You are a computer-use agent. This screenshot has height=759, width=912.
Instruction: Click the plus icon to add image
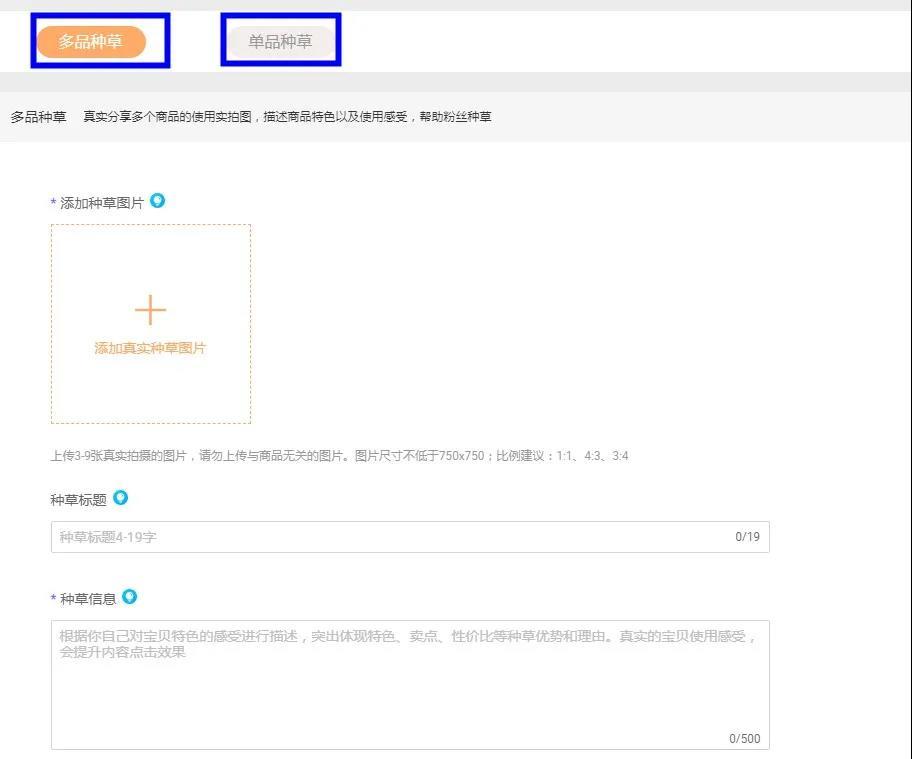(x=151, y=309)
